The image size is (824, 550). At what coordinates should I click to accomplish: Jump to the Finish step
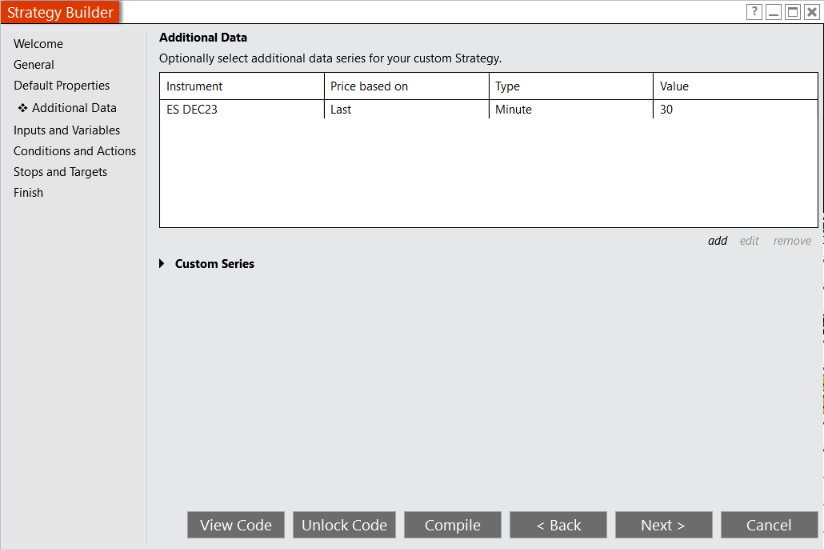tap(28, 193)
